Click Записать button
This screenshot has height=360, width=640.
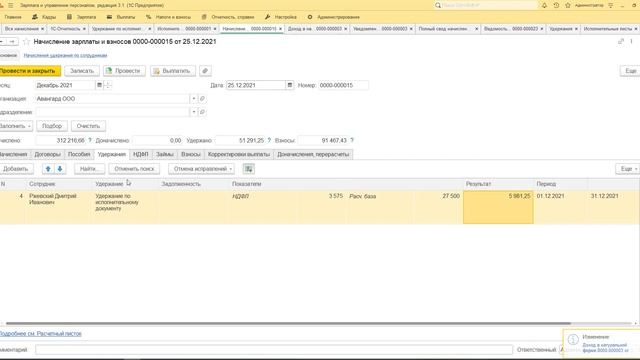82,71
